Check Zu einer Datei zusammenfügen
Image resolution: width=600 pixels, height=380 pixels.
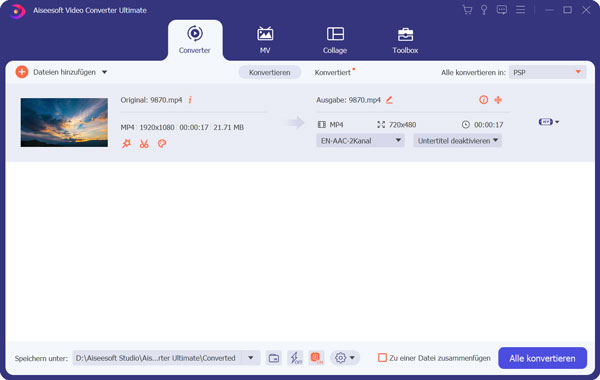pyautogui.click(x=382, y=358)
